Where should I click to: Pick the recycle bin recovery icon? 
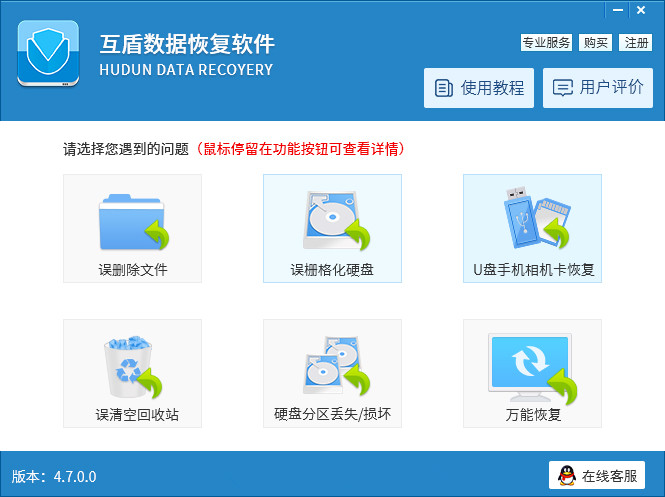(x=133, y=367)
